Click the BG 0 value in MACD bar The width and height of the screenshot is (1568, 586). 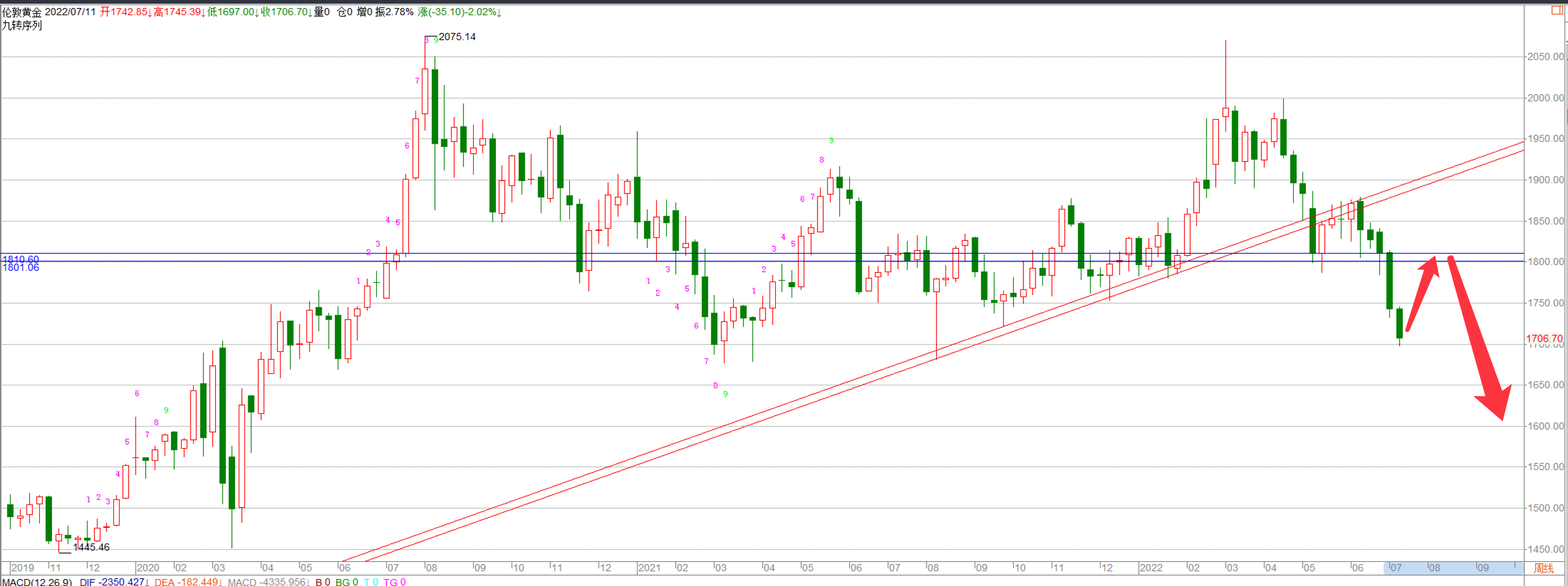(x=347, y=582)
